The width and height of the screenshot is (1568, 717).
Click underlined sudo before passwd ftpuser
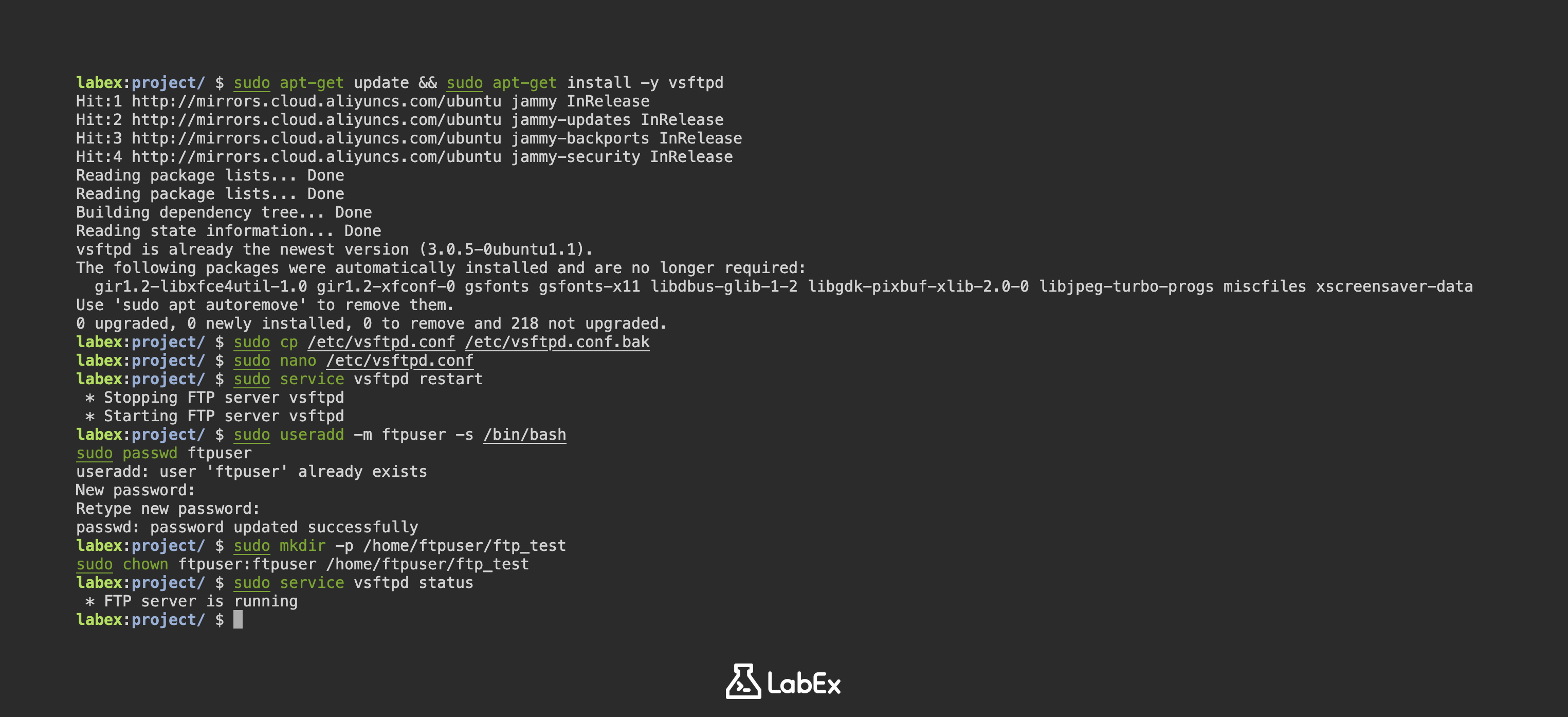[95, 453]
